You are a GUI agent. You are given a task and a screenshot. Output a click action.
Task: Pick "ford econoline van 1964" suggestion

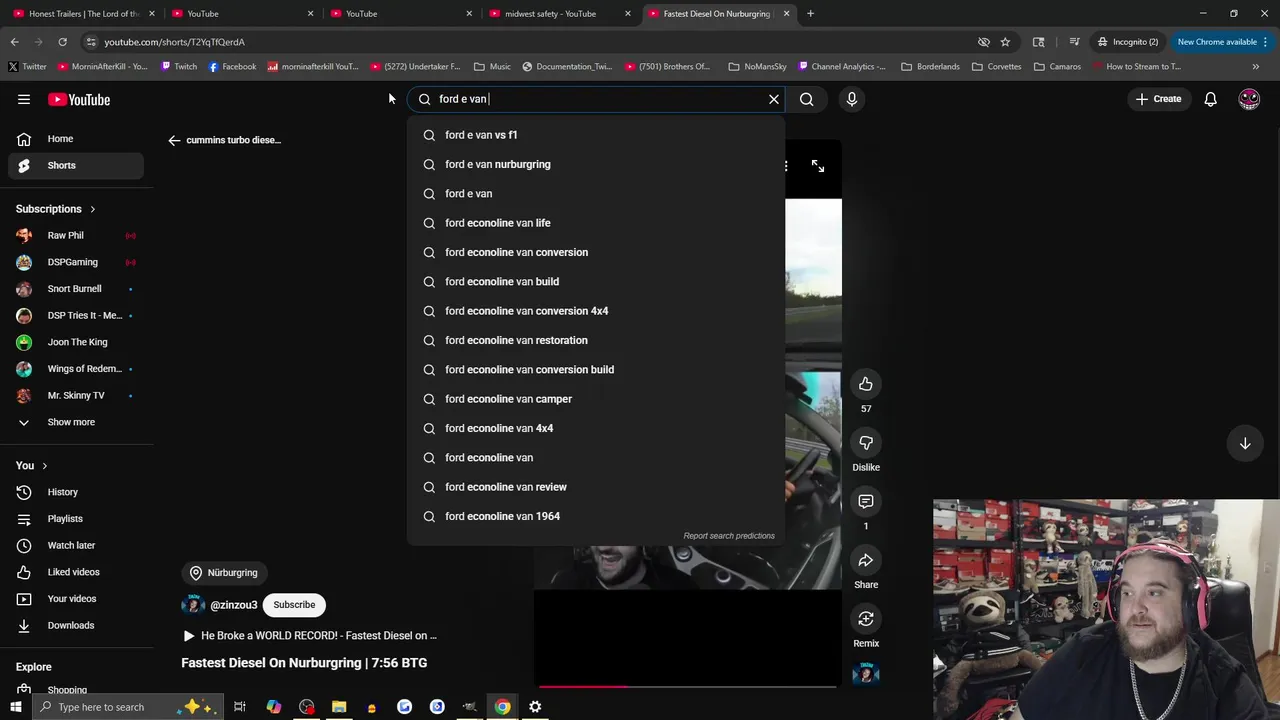[x=596, y=516]
